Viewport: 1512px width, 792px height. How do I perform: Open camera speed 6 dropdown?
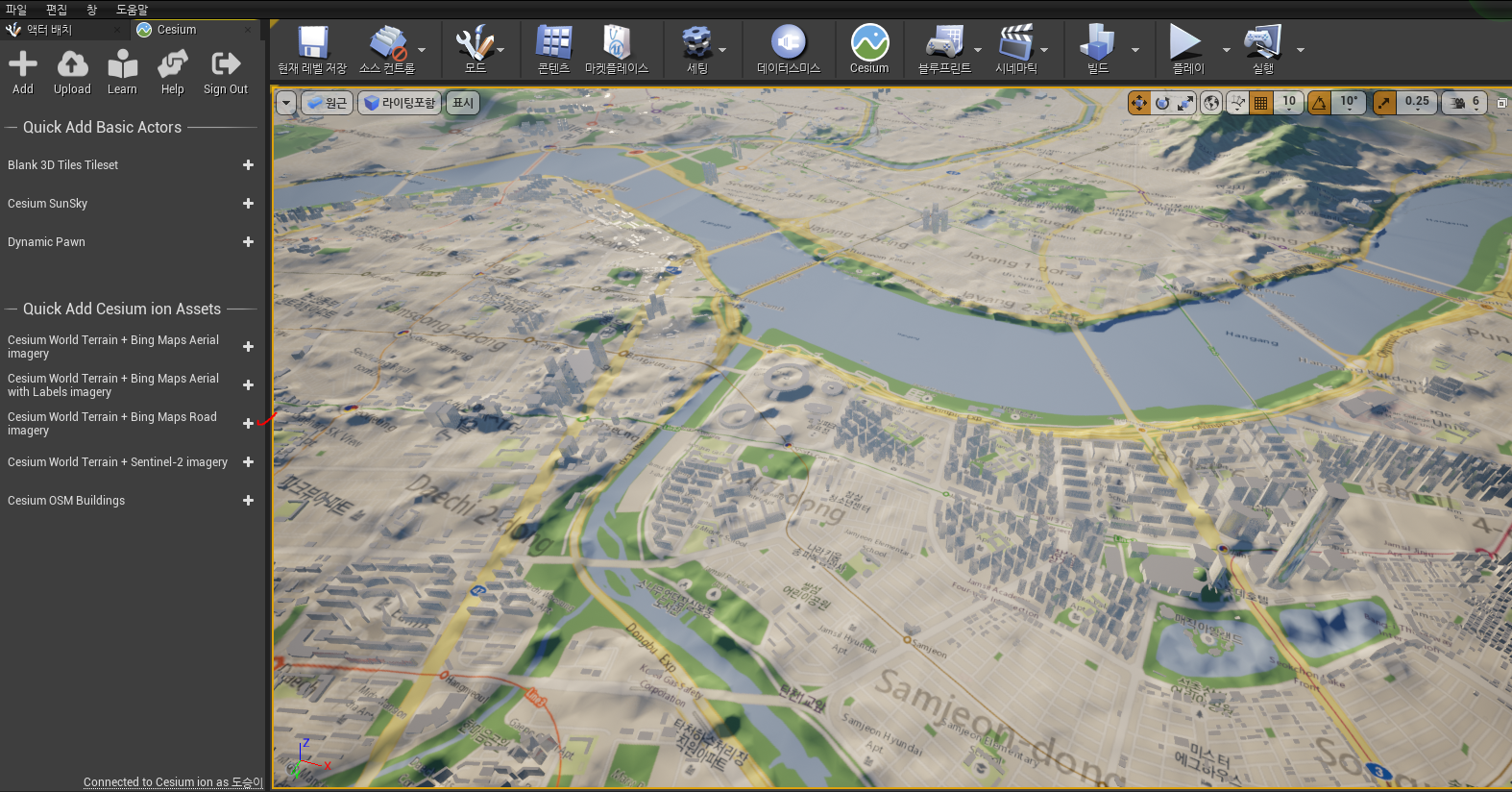[x=1465, y=103]
